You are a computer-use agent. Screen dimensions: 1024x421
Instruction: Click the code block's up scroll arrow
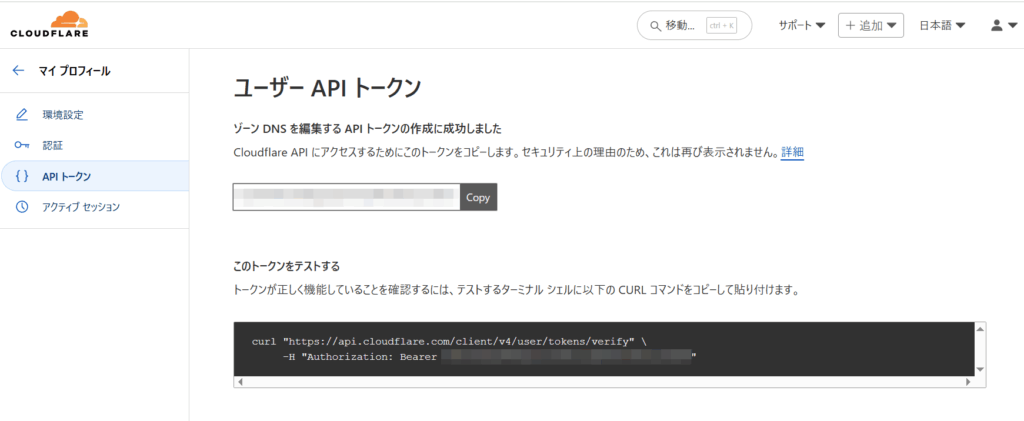click(x=979, y=332)
